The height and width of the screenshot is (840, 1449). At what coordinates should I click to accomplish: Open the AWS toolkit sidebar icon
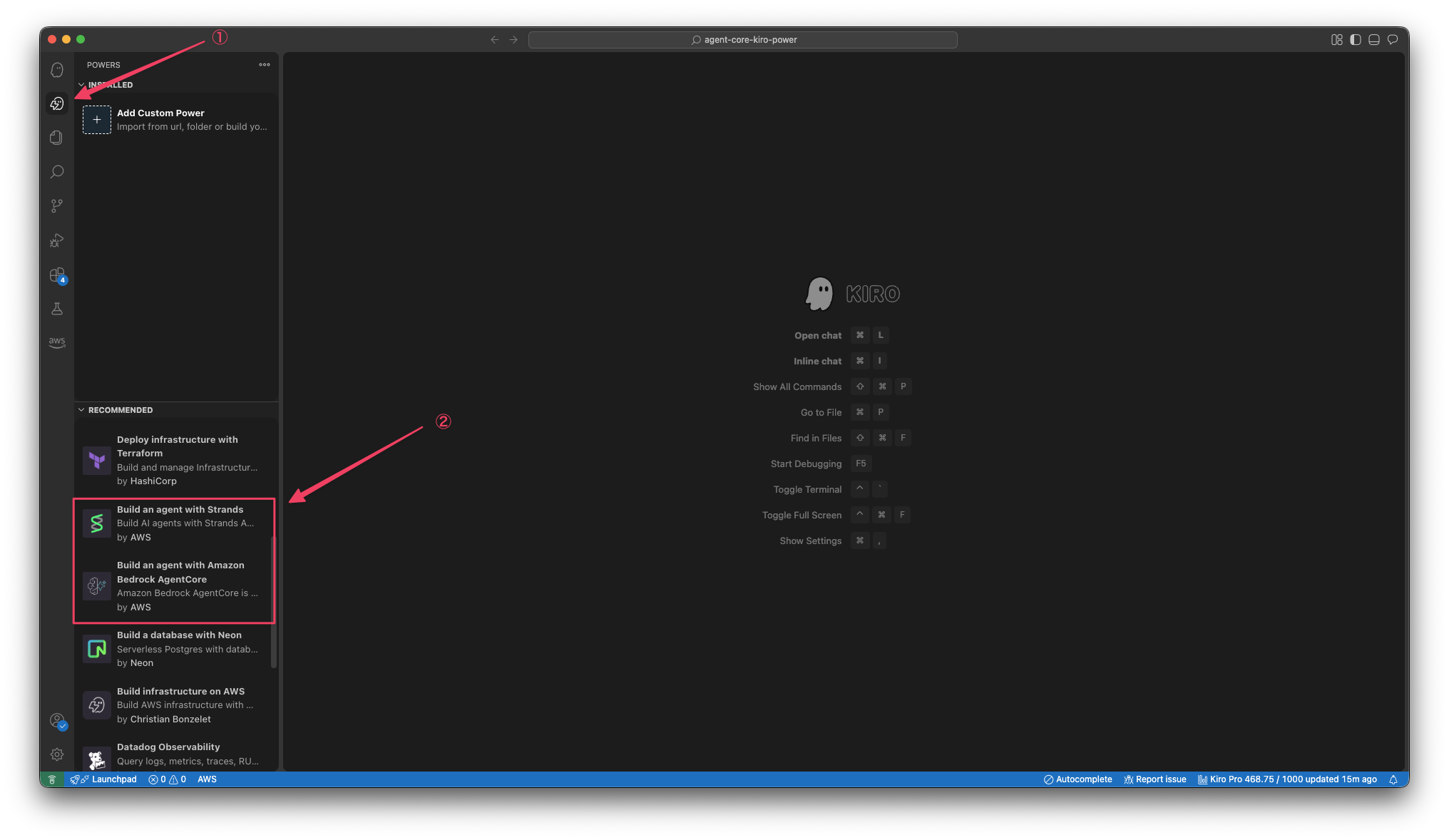(57, 342)
